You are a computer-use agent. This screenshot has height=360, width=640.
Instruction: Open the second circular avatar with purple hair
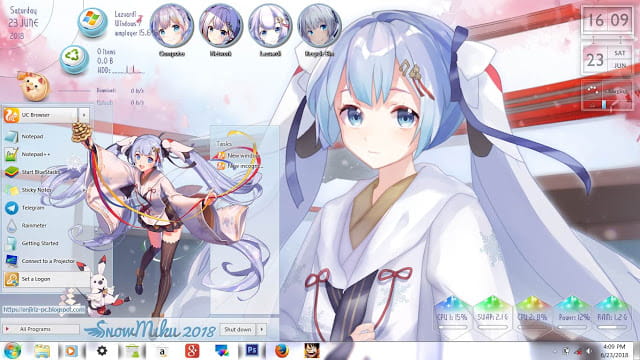point(221,26)
